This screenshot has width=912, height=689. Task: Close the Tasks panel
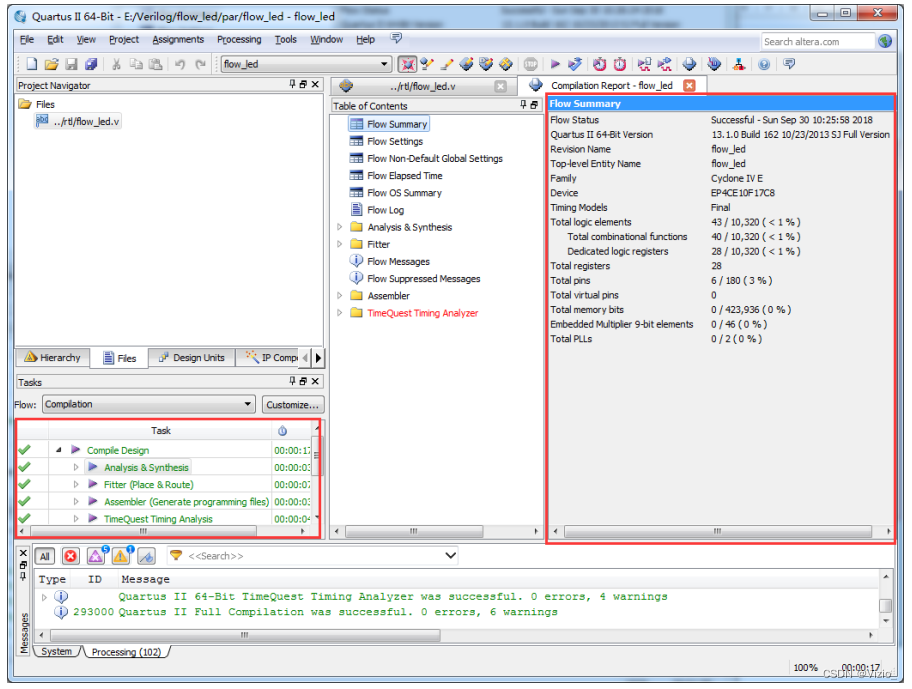(315, 381)
